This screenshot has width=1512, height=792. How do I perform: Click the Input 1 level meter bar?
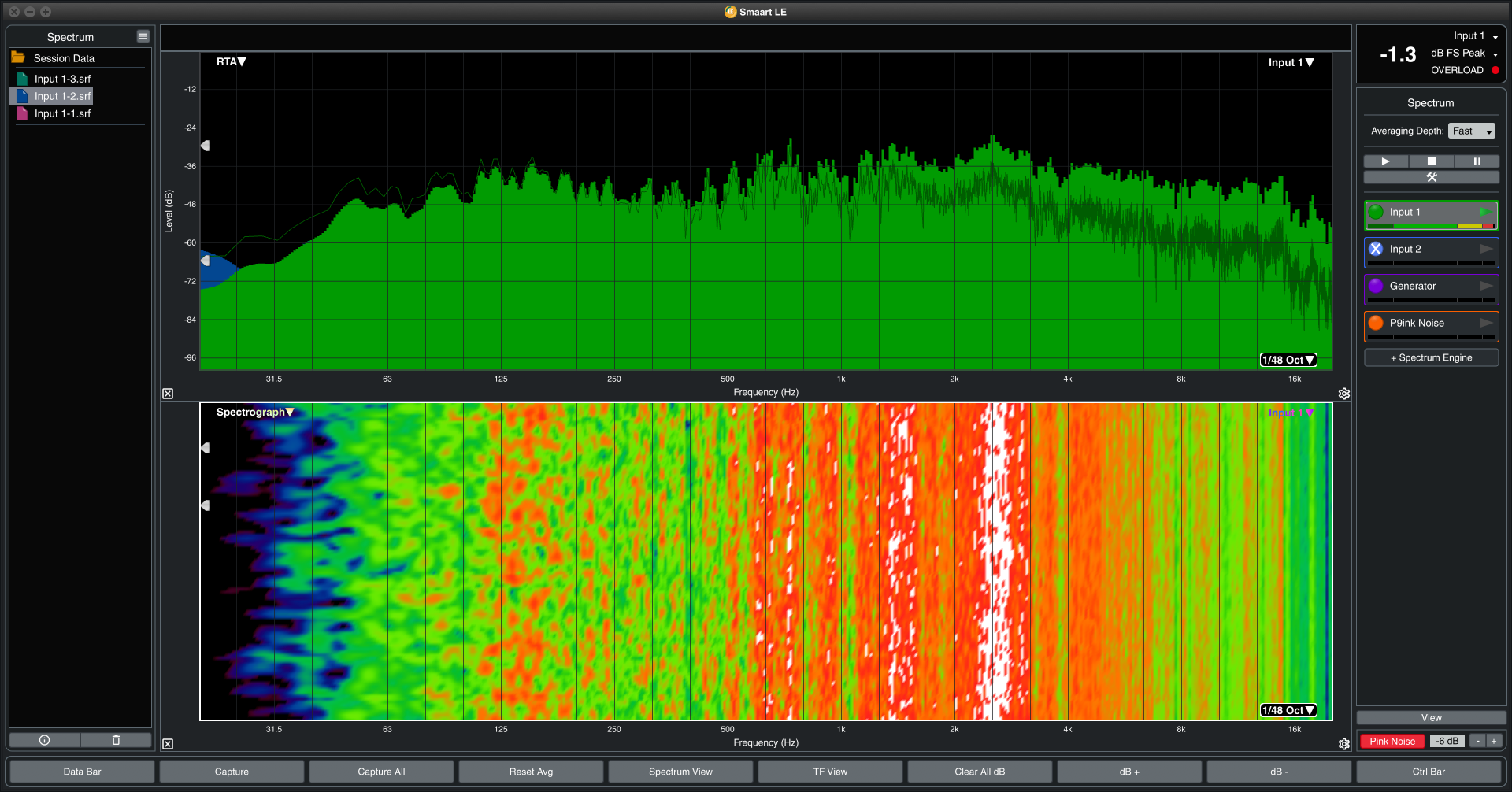tap(1432, 226)
